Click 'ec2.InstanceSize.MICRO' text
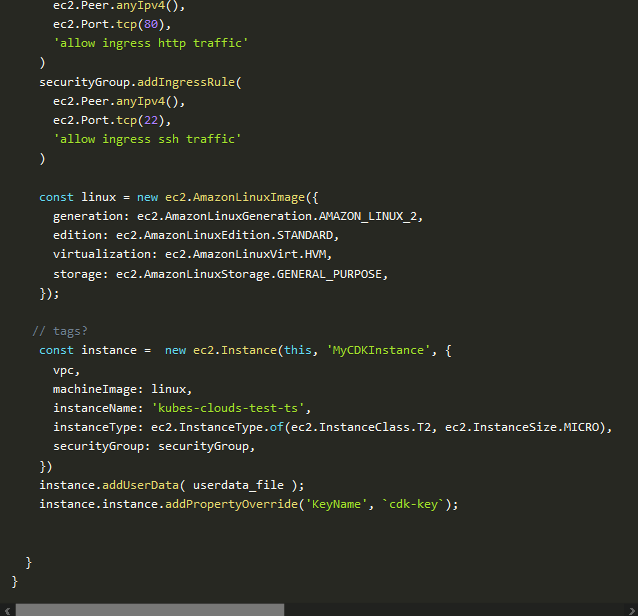The image size is (638, 616). click(x=522, y=427)
